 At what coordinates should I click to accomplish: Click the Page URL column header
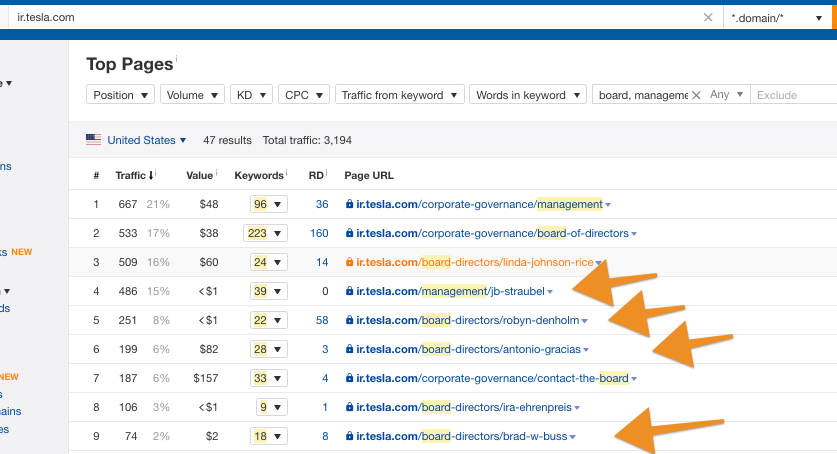(x=369, y=176)
